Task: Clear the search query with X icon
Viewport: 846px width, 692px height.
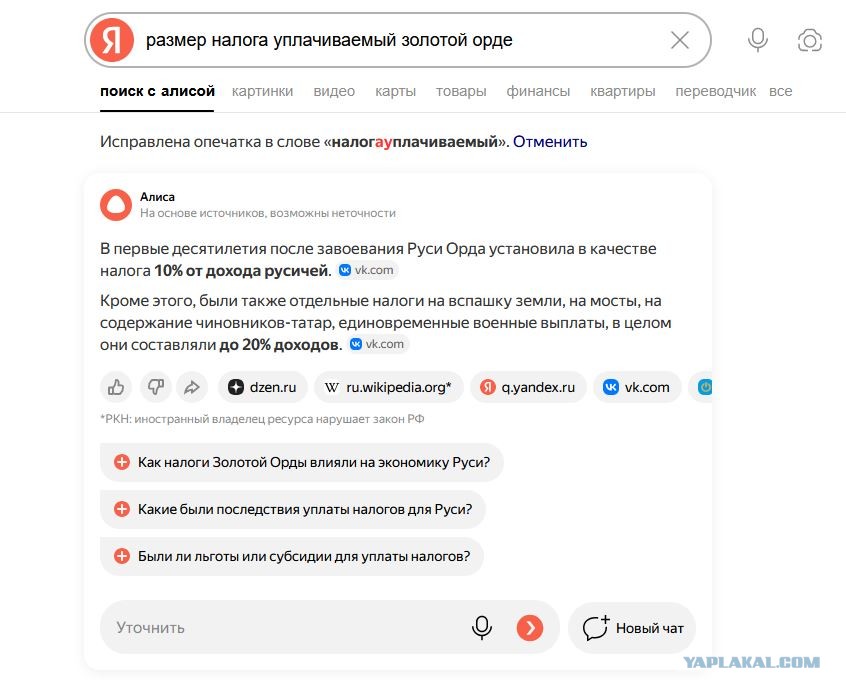Action: [679, 40]
